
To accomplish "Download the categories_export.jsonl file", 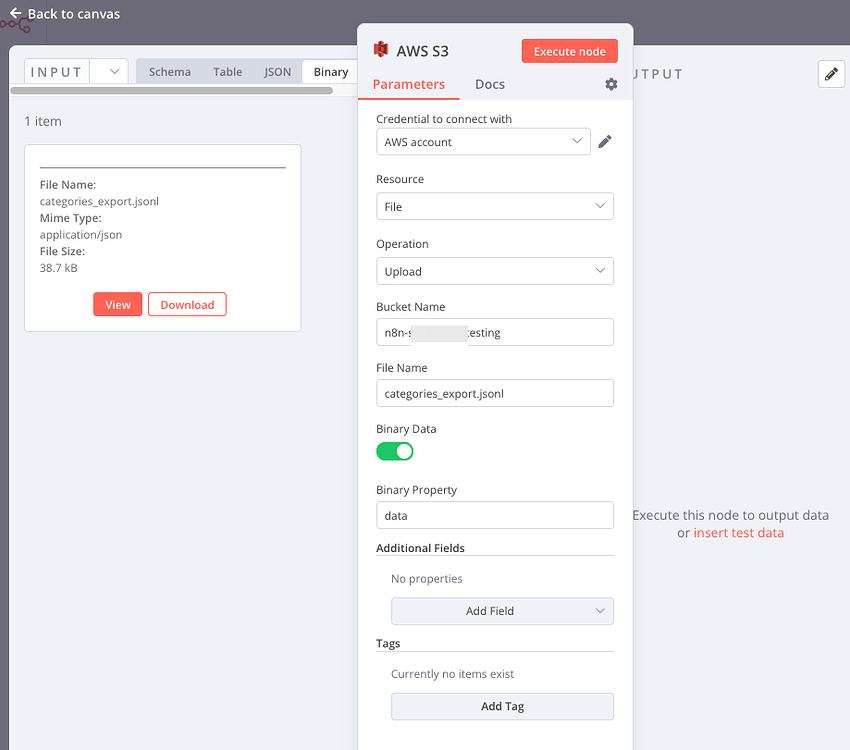I will tap(187, 305).
